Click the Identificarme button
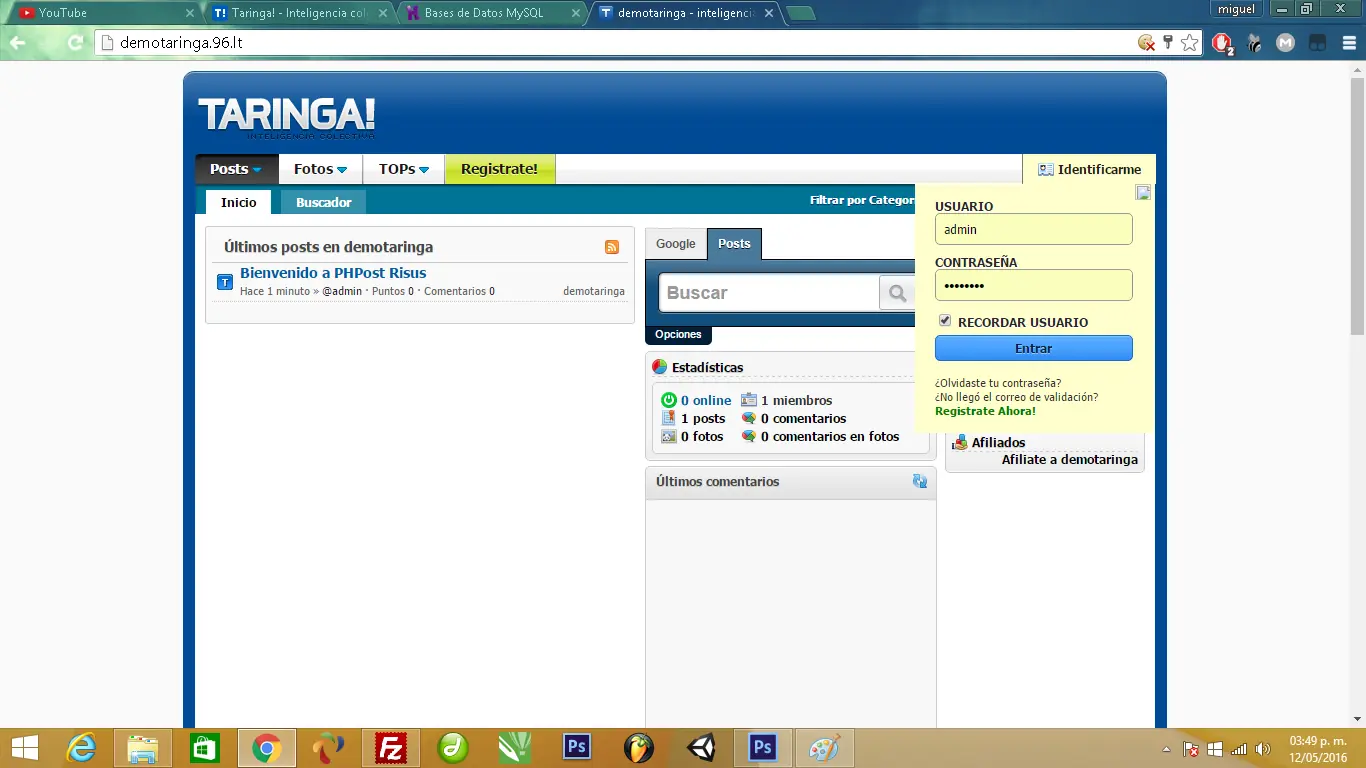The image size is (1366, 768). pyautogui.click(x=1089, y=169)
